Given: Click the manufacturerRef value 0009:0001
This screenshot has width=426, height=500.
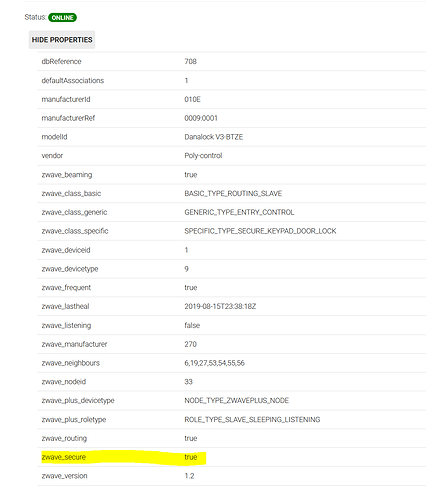Looking at the screenshot, I should point(201,118).
